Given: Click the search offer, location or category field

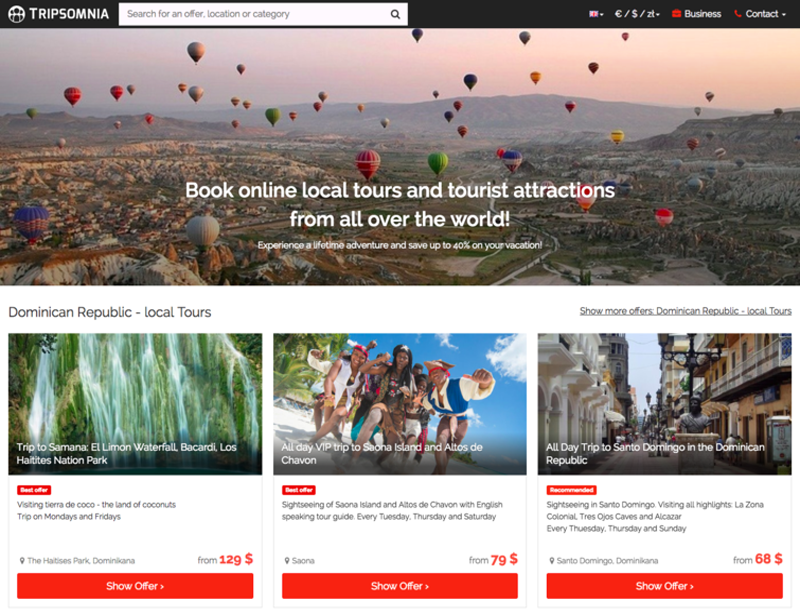Looking at the screenshot, I should click(255, 14).
